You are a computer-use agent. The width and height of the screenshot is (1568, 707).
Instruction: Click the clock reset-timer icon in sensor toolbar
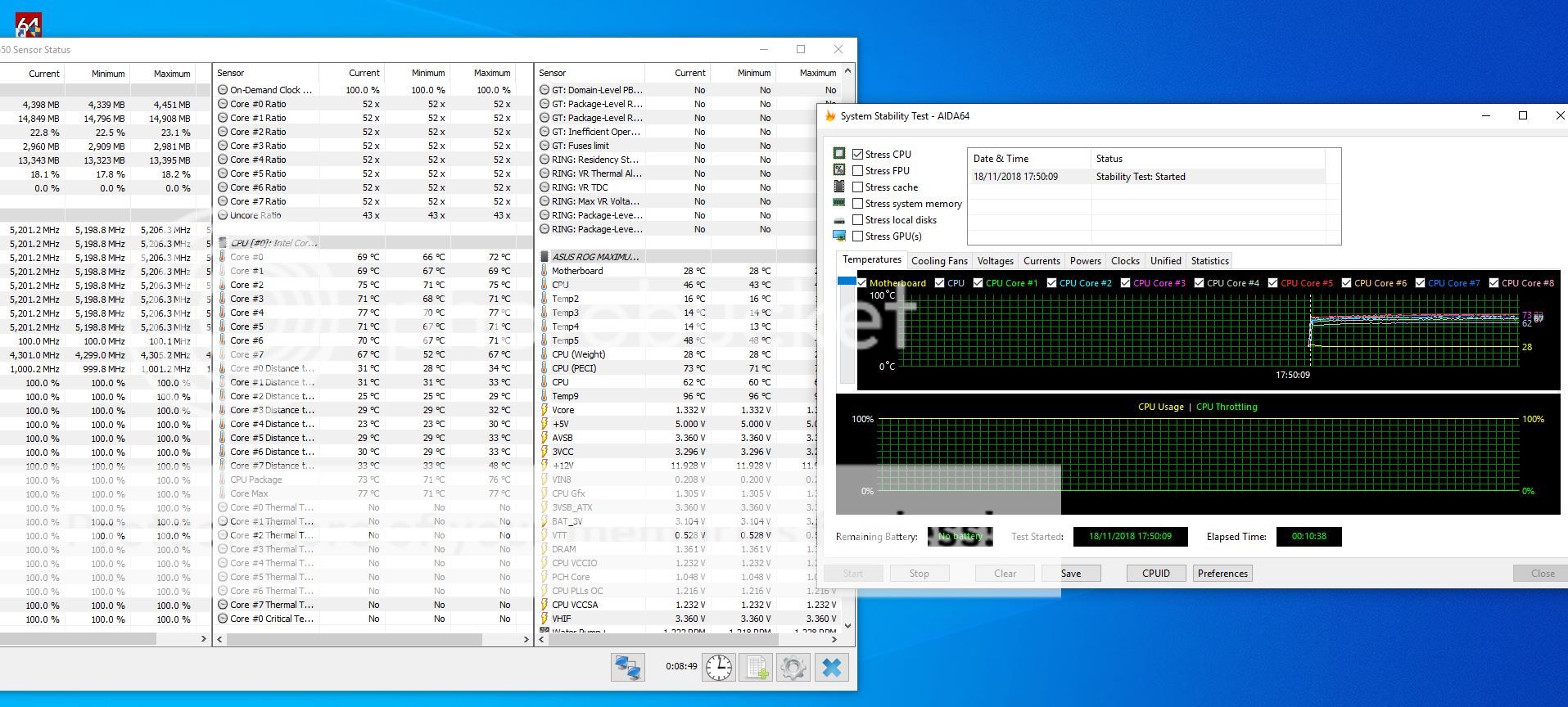(x=719, y=667)
